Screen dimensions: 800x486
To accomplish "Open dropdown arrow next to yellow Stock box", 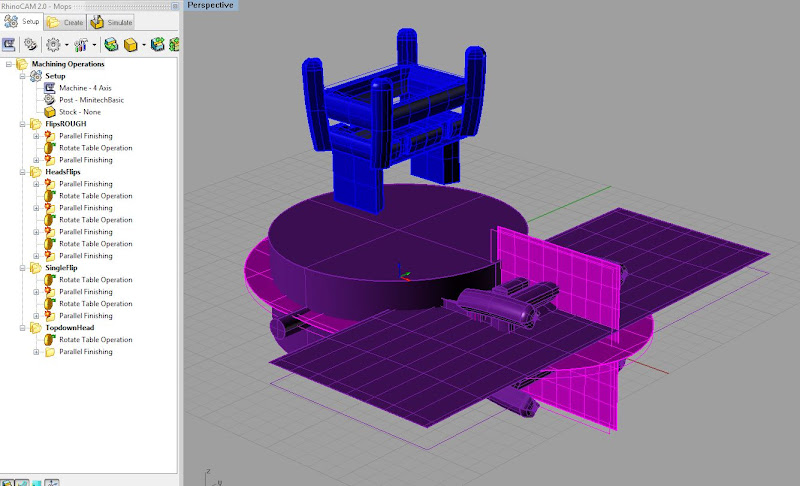I will coord(144,45).
